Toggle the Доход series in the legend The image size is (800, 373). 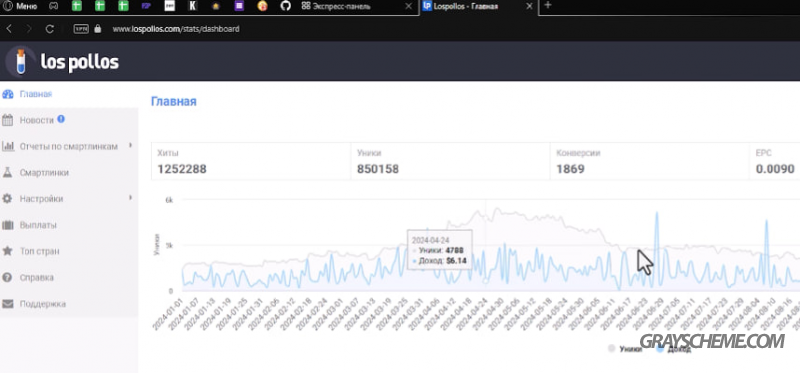(x=673, y=349)
